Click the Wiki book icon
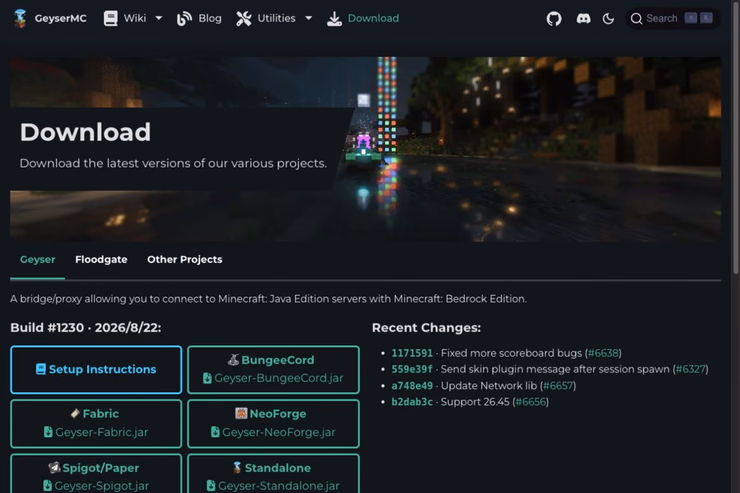This screenshot has height=493, width=740. (110, 18)
